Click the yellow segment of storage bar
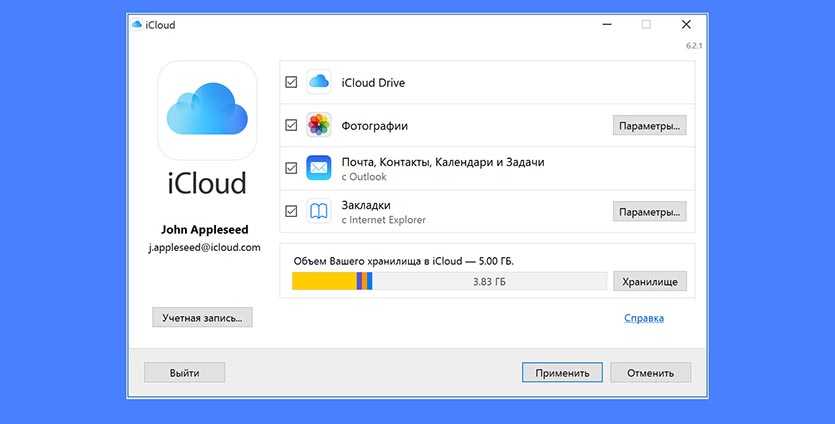Screen dimensions: 835x424 323,282
